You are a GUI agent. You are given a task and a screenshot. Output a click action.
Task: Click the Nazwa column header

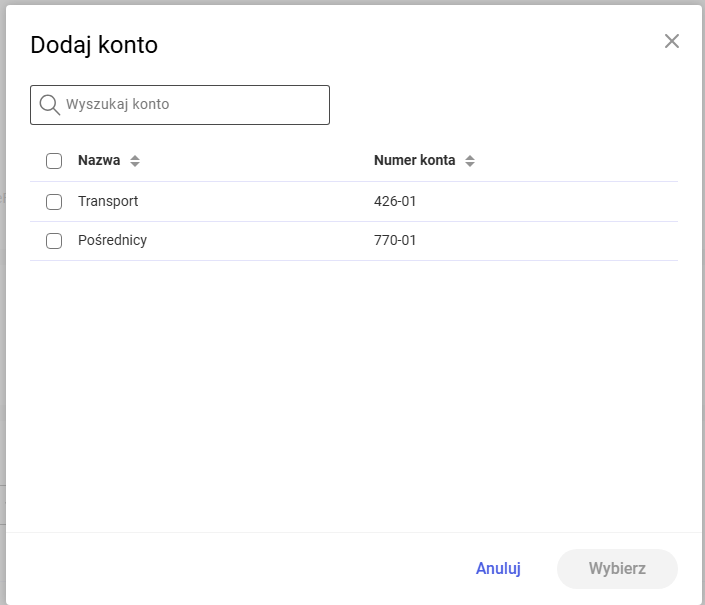click(x=99, y=160)
